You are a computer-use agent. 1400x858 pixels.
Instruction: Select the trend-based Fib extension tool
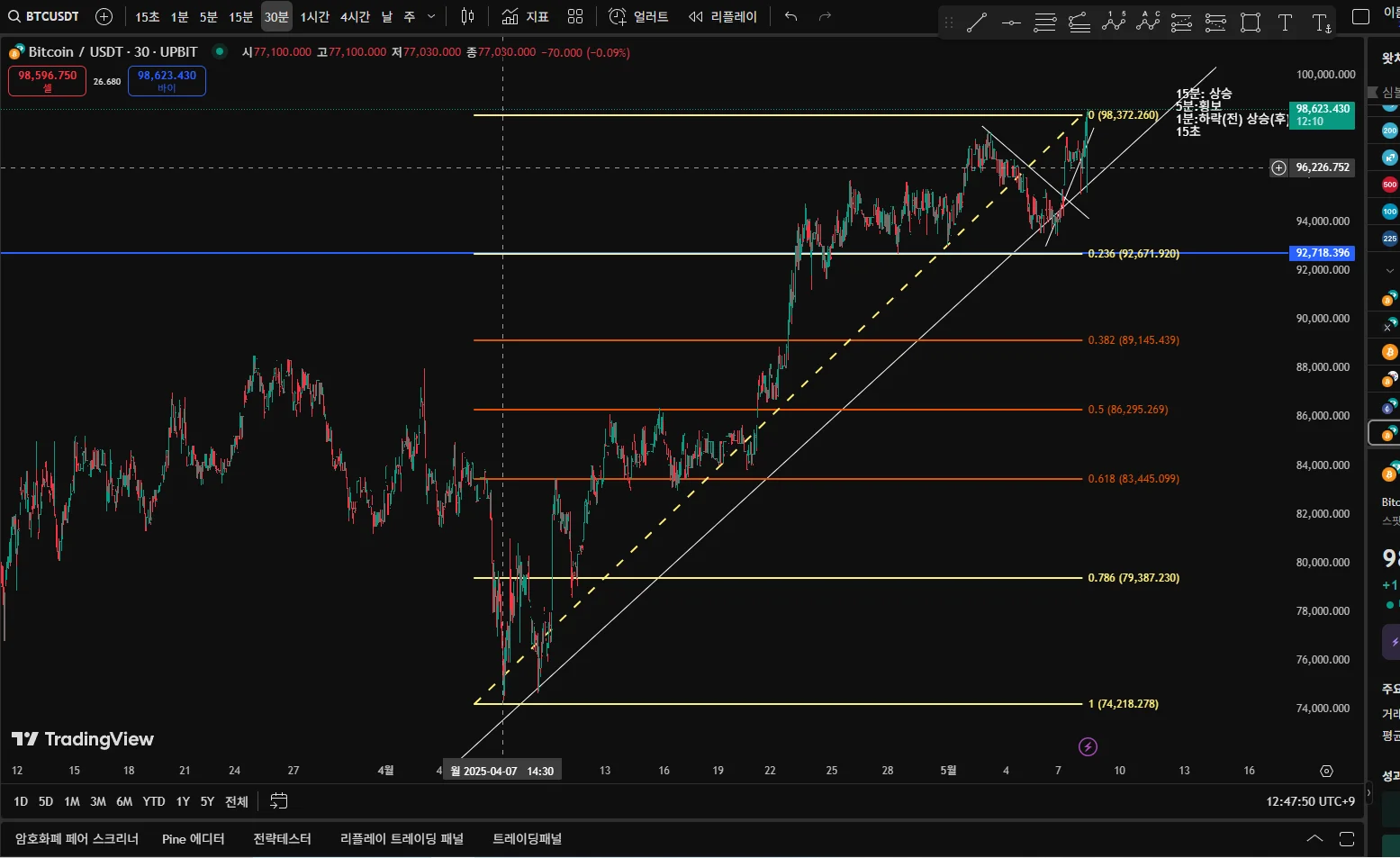tap(1079, 23)
